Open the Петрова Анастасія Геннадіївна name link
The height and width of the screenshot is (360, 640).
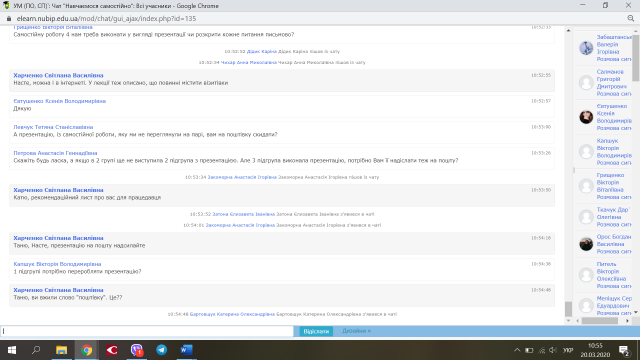(55, 153)
